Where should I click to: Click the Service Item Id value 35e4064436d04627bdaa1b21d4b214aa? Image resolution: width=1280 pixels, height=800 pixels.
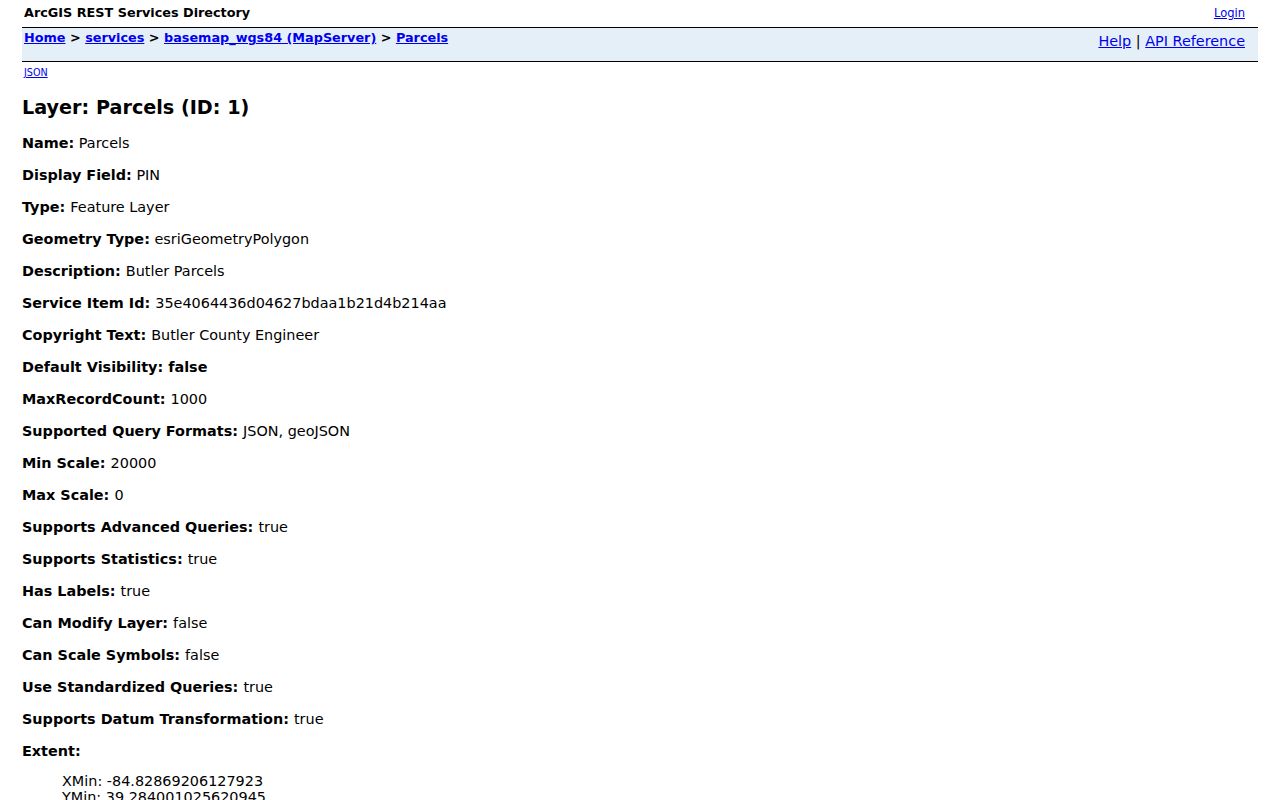(x=300, y=303)
